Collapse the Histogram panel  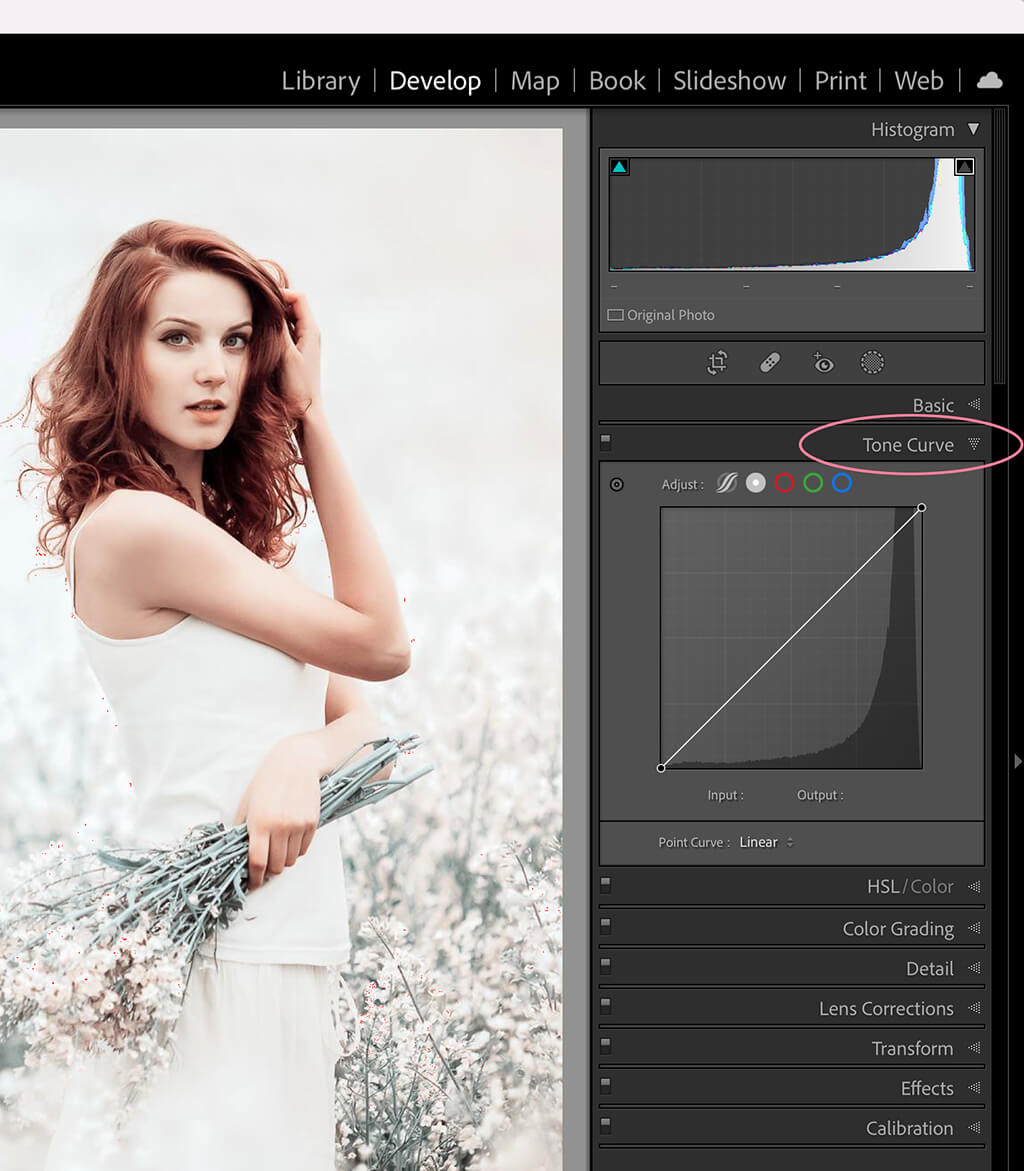[x=974, y=129]
